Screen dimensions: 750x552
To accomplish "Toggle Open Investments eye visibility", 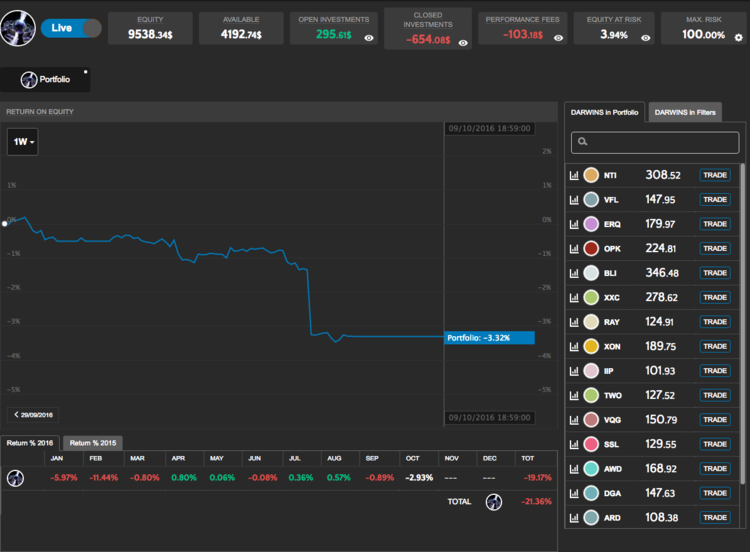I will click(369, 37).
